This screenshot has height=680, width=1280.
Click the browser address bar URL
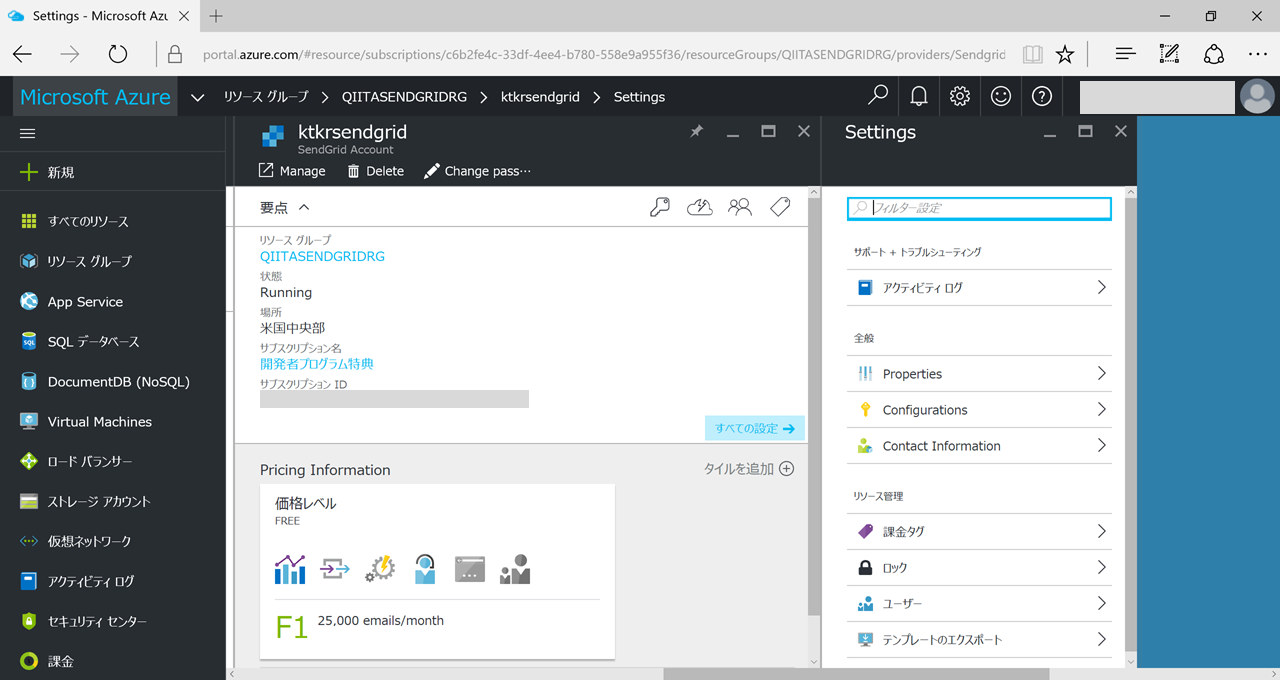604,55
